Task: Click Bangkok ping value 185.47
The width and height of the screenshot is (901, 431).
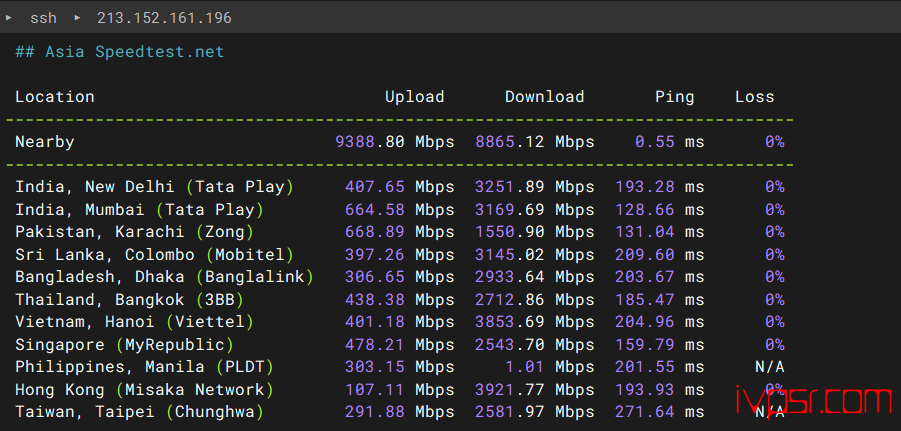Action: point(645,299)
